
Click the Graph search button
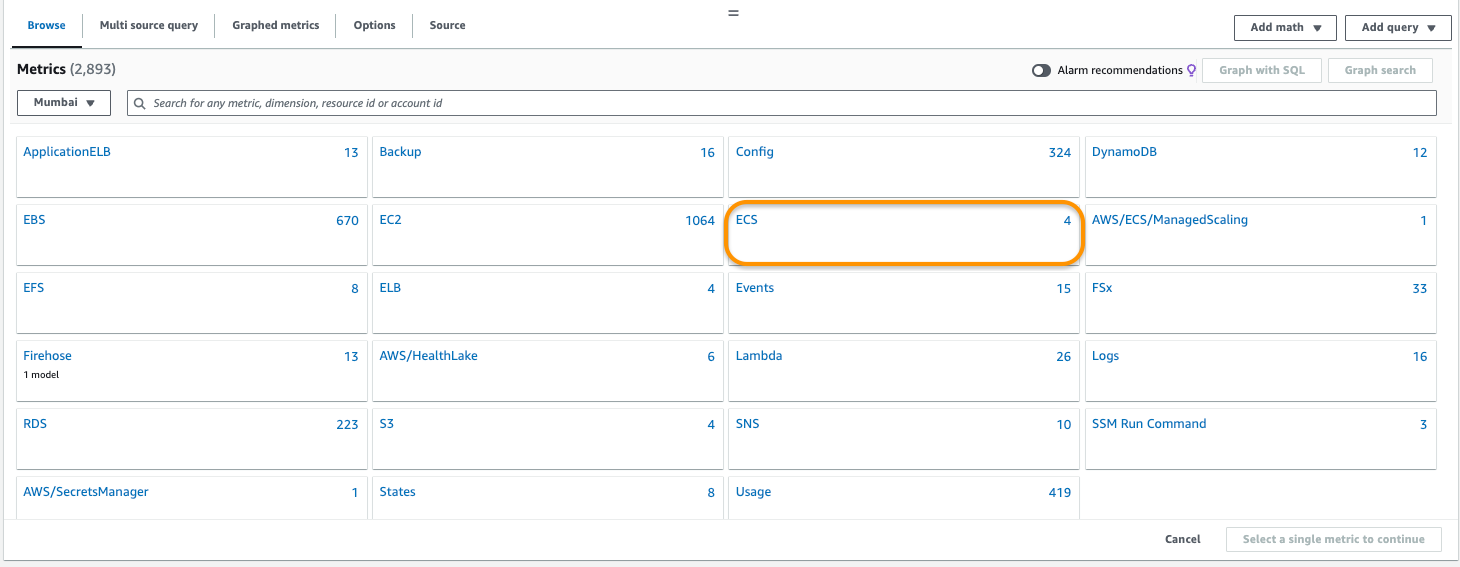click(1380, 71)
